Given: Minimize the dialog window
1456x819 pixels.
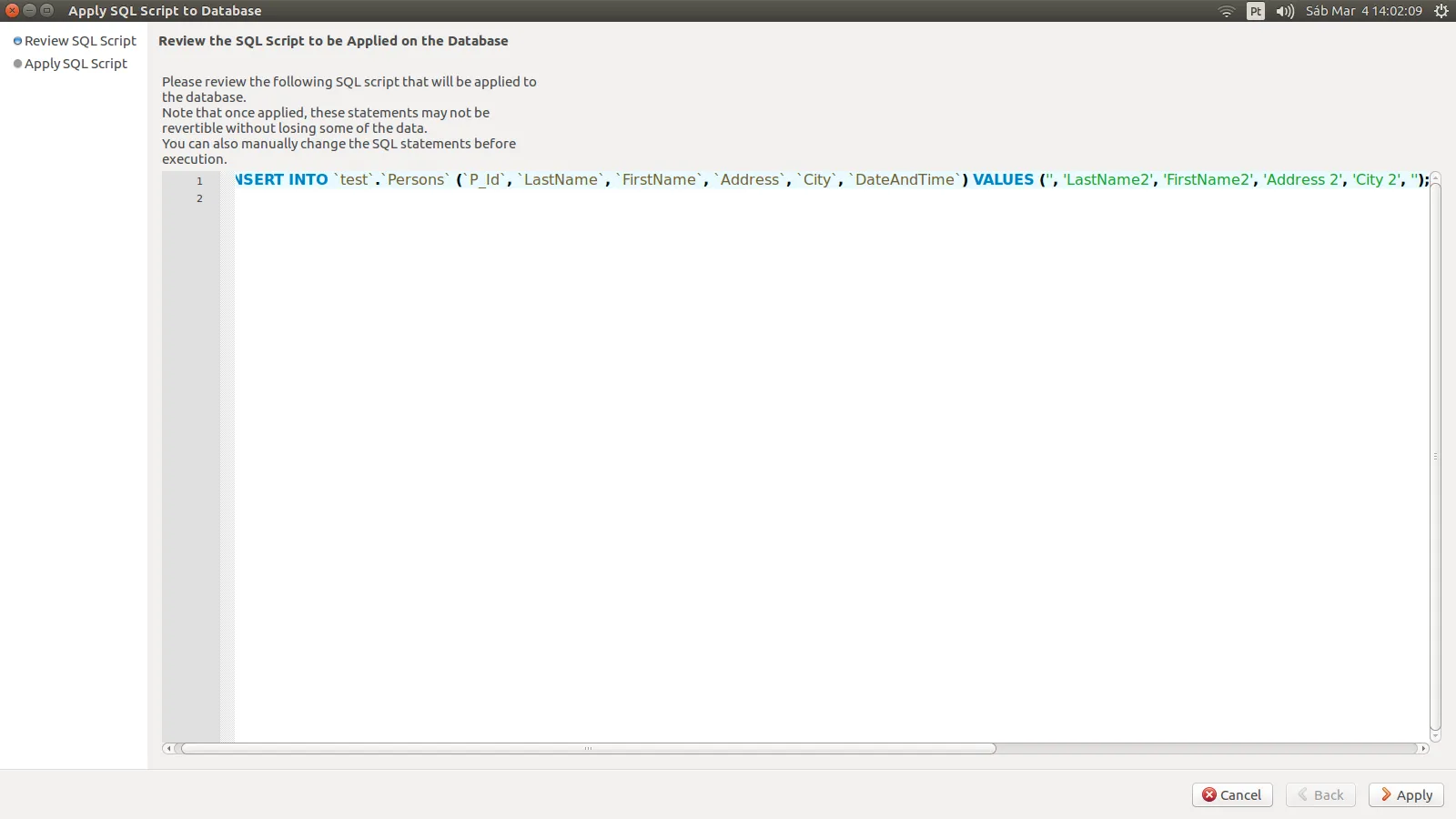Looking at the screenshot, I should [29, 11].
